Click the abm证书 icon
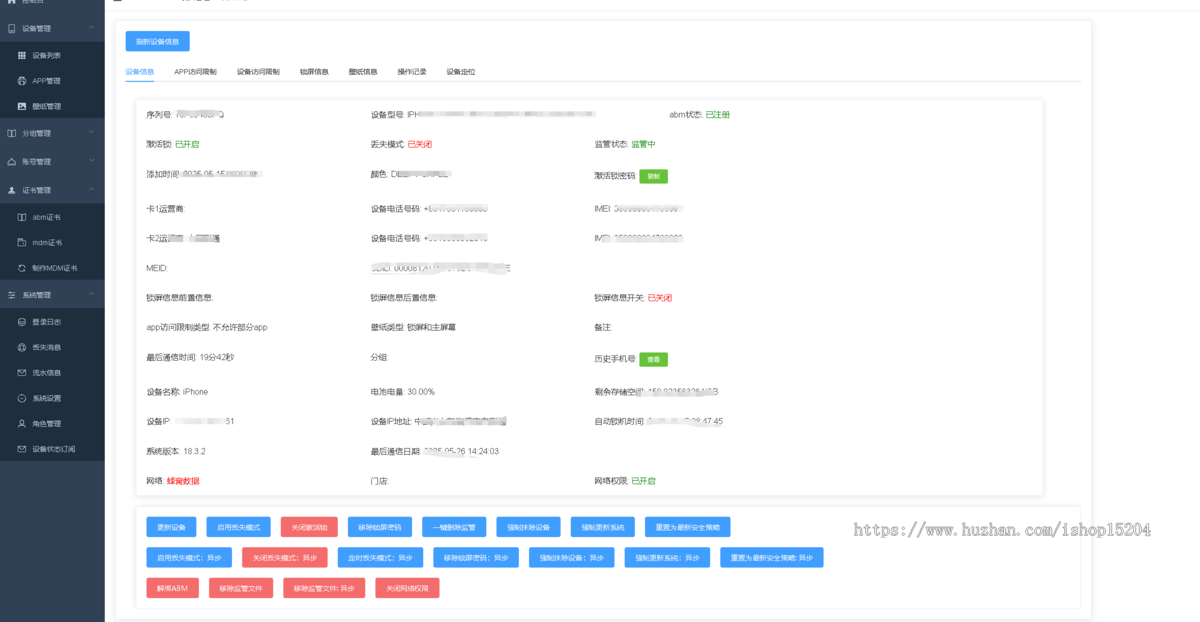 (x=22, y=216)
